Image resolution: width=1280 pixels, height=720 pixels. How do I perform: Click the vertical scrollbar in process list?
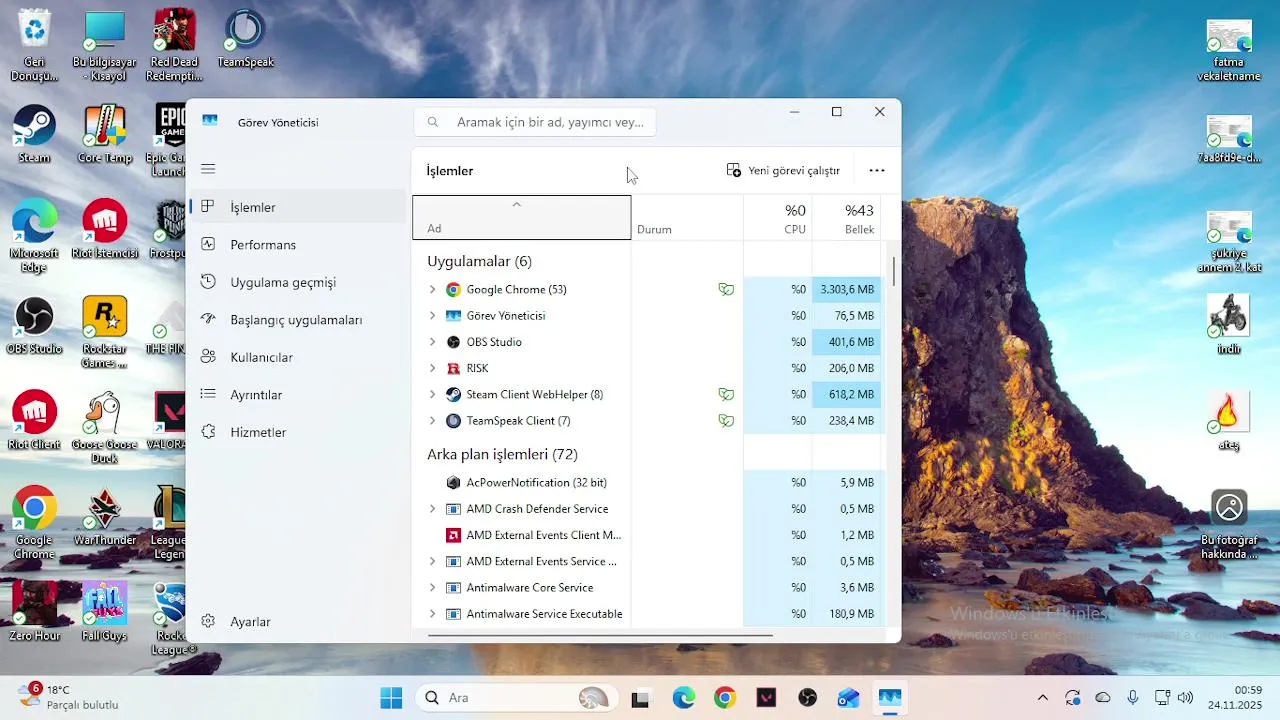893,272
